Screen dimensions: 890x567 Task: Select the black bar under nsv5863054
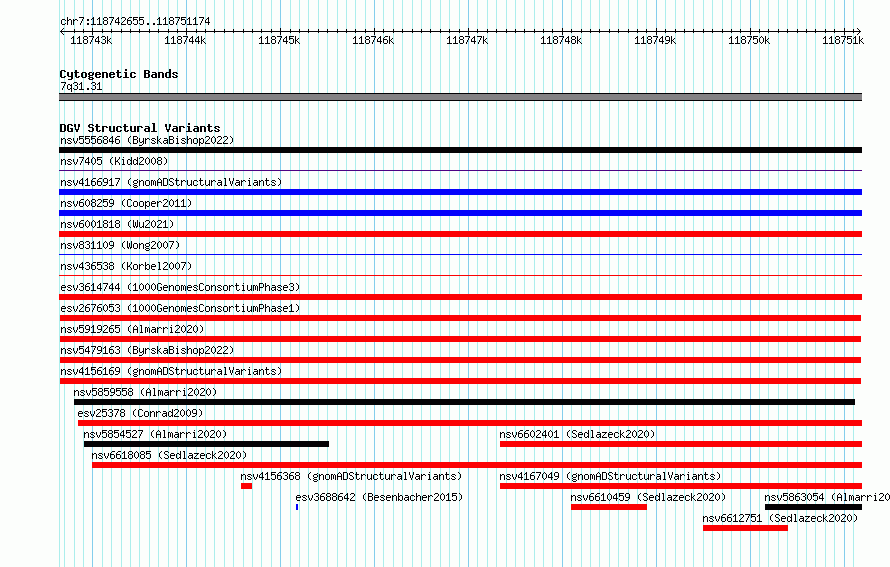[813, 507]
